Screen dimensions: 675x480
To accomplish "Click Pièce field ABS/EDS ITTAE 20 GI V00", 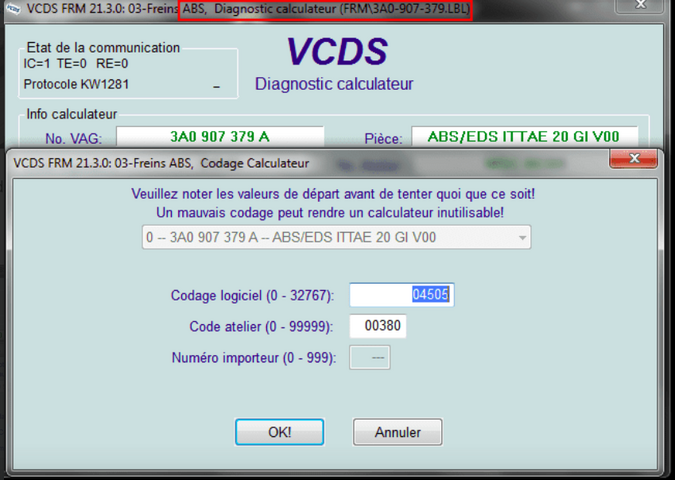I will click(x=524, y=136).
